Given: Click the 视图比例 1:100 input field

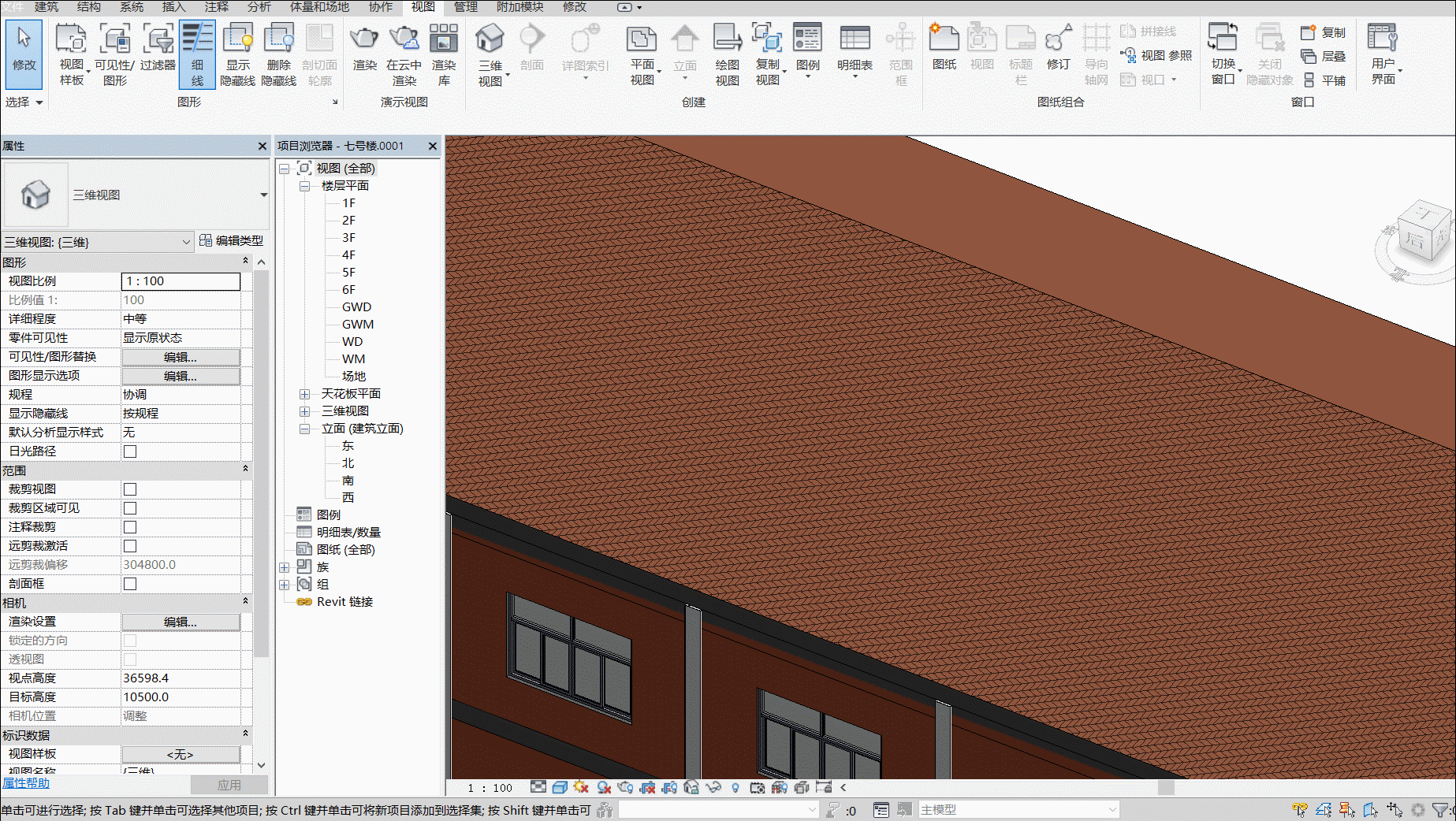Looking at the screenshot, I should pos(181,281).
